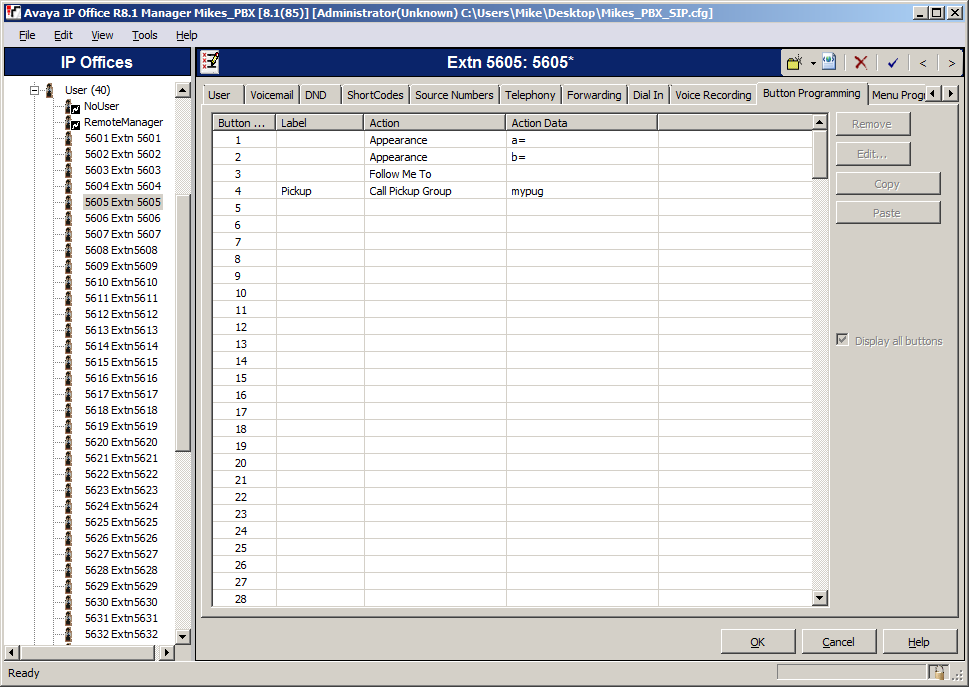Open the File menu
The height and width of the screenshot is (687, 969).
tap(27, 35)
